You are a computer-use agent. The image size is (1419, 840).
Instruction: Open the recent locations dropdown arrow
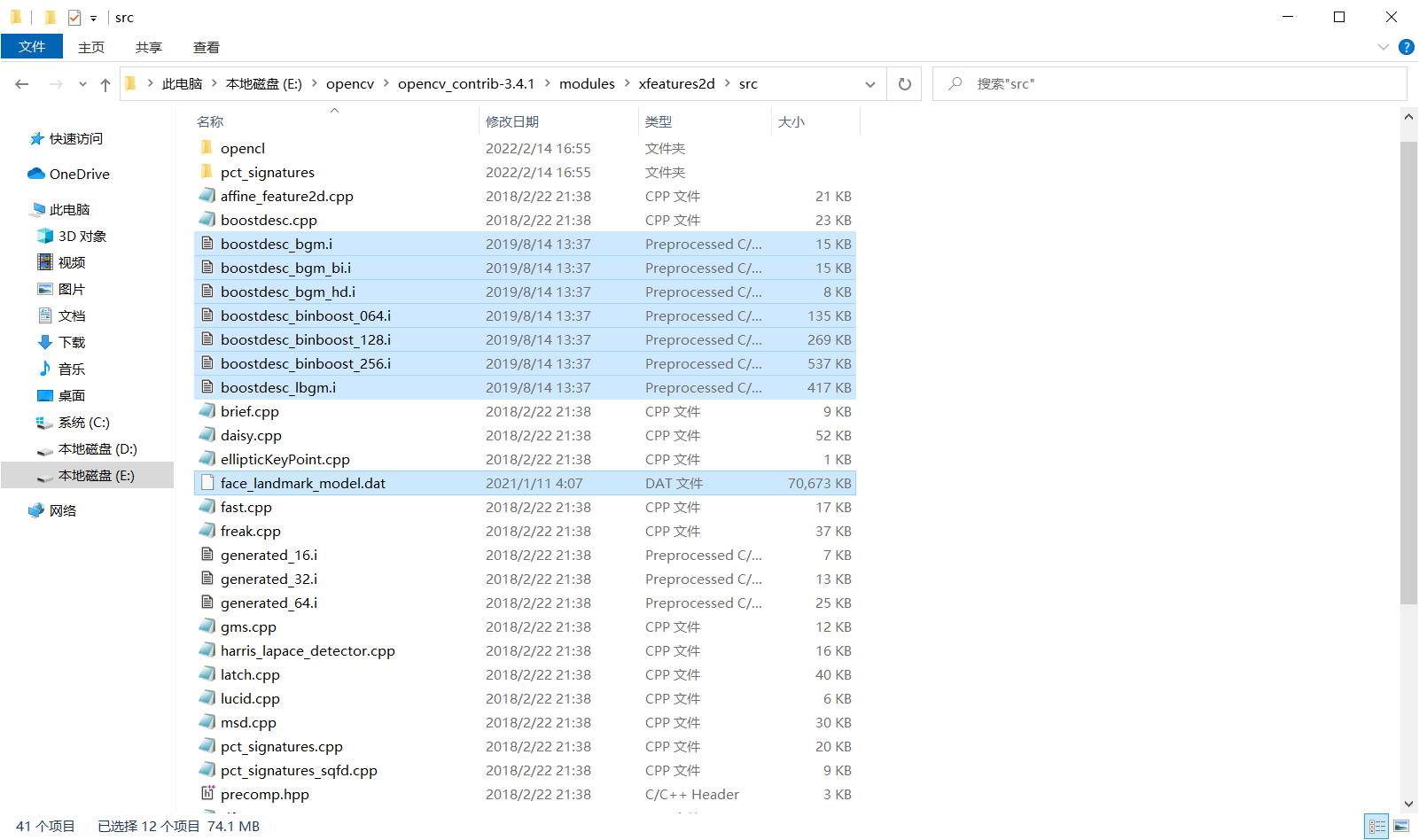click(x=82, y=84)
